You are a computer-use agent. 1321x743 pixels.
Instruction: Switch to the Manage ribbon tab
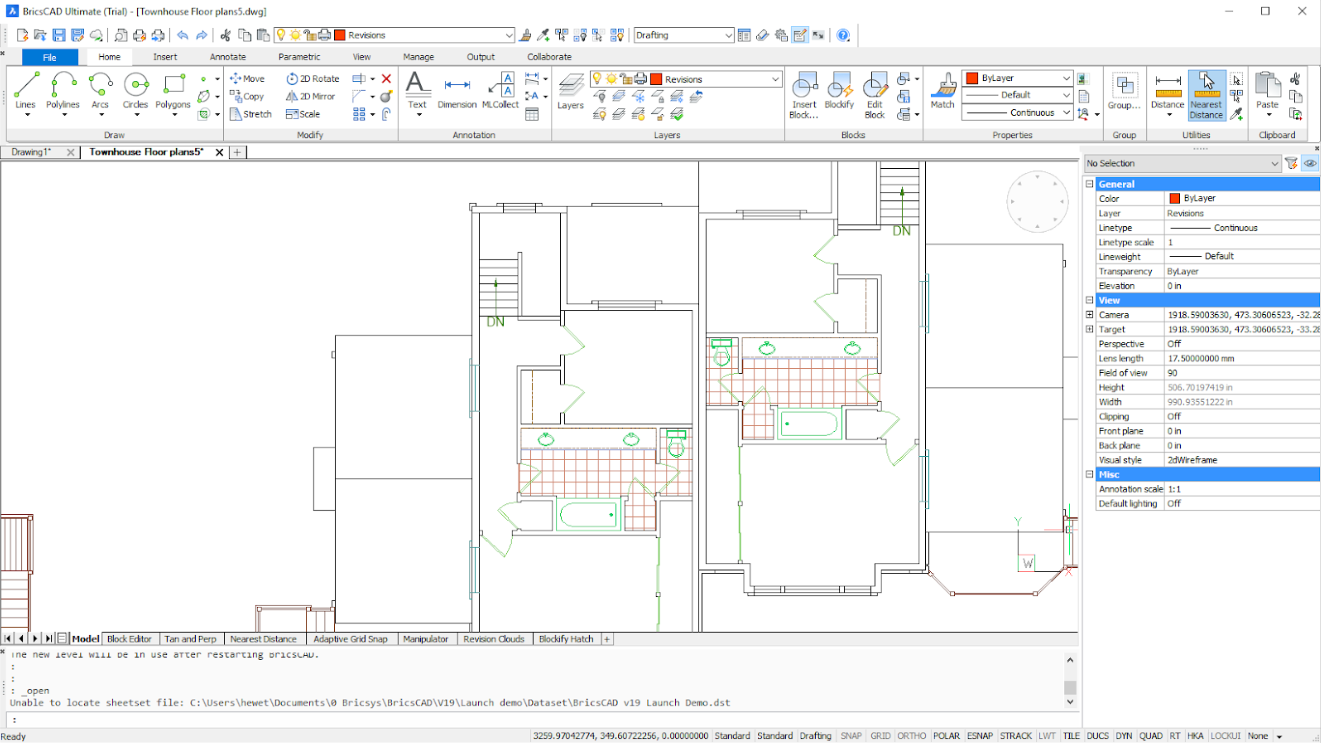coord(418,57)
